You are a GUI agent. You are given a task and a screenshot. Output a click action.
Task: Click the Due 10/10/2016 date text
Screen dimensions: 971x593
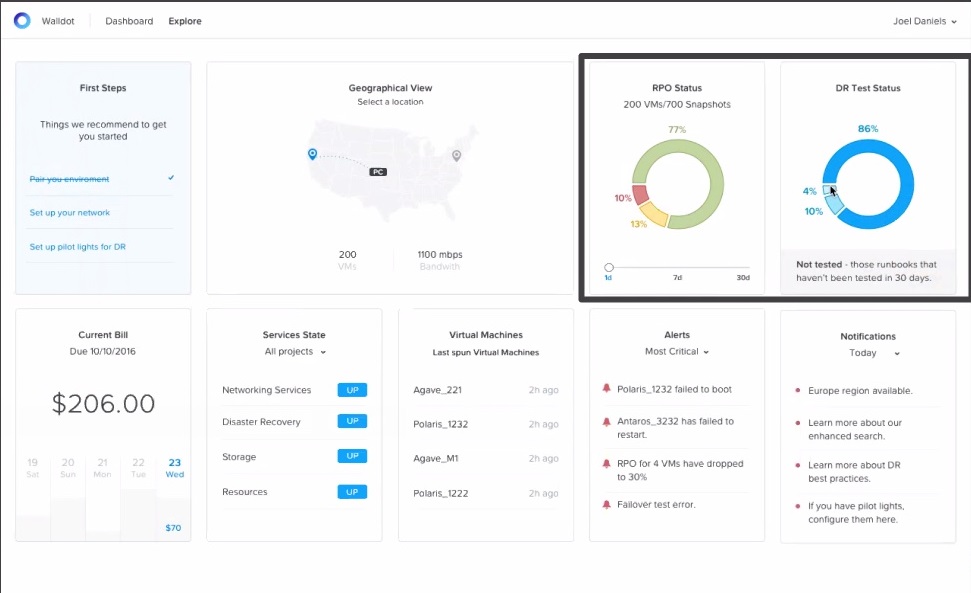103,352
